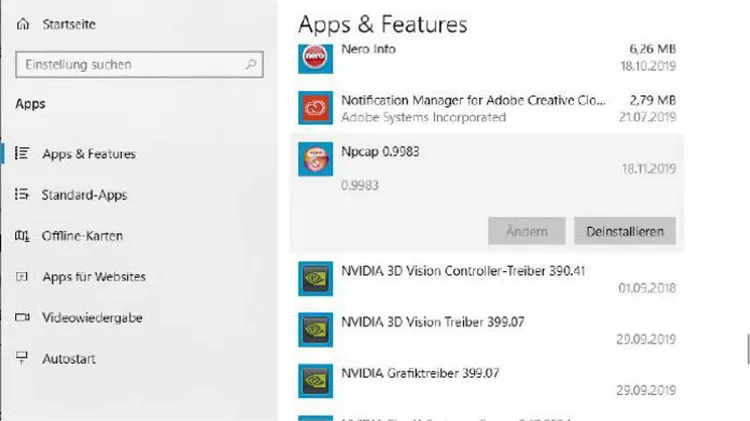The width and height of the screenshot is (750, 421).
Task: Select Apps & Features in sidebar
Action: [89, 154]
